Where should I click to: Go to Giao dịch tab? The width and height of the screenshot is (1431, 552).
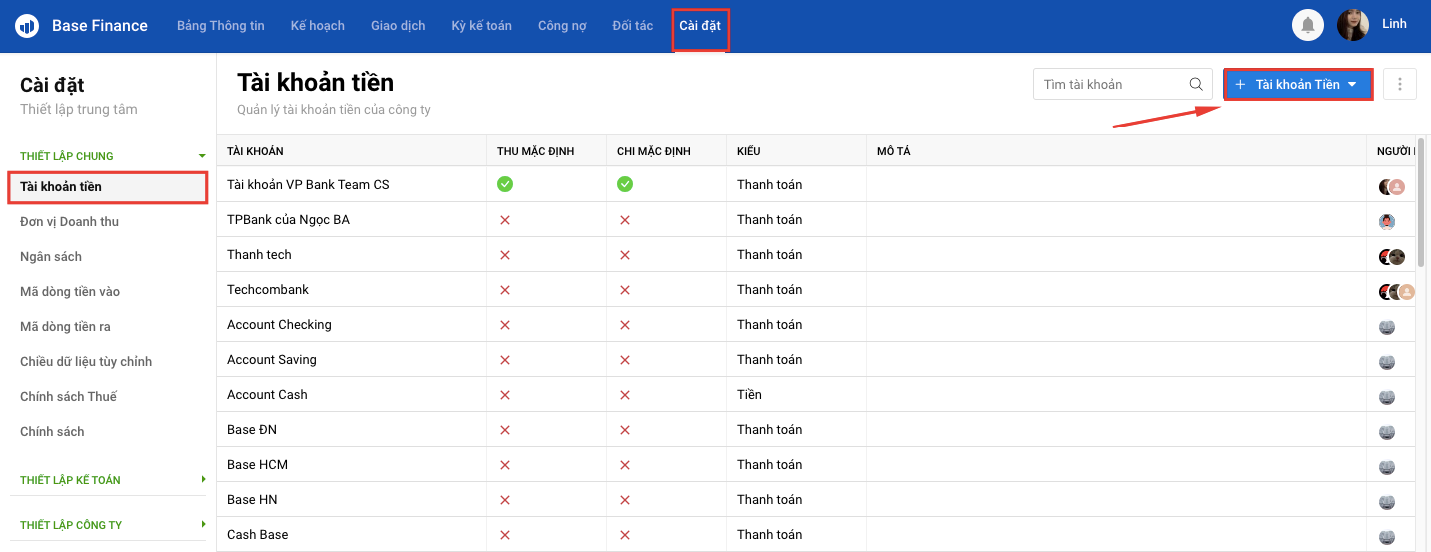point(398,26)
